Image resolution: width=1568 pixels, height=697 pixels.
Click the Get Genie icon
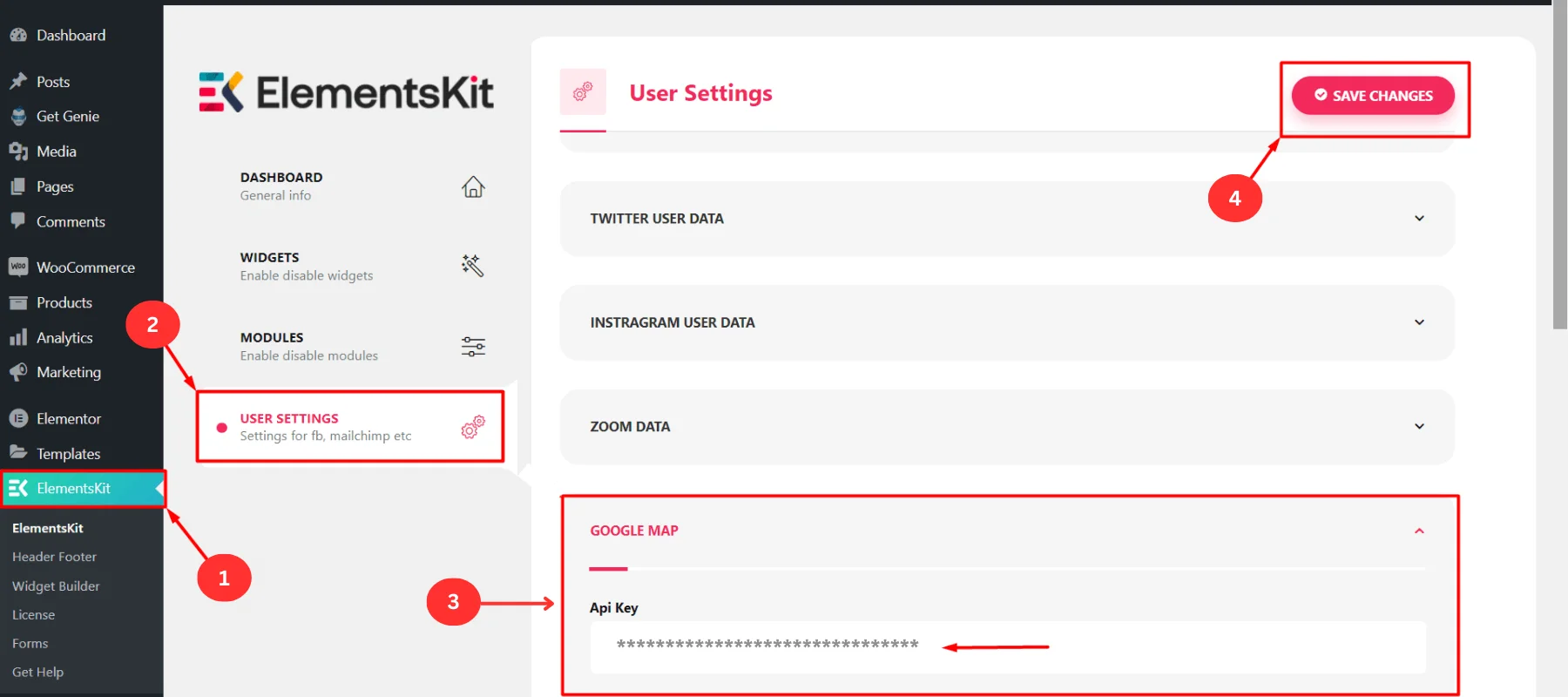18,117
